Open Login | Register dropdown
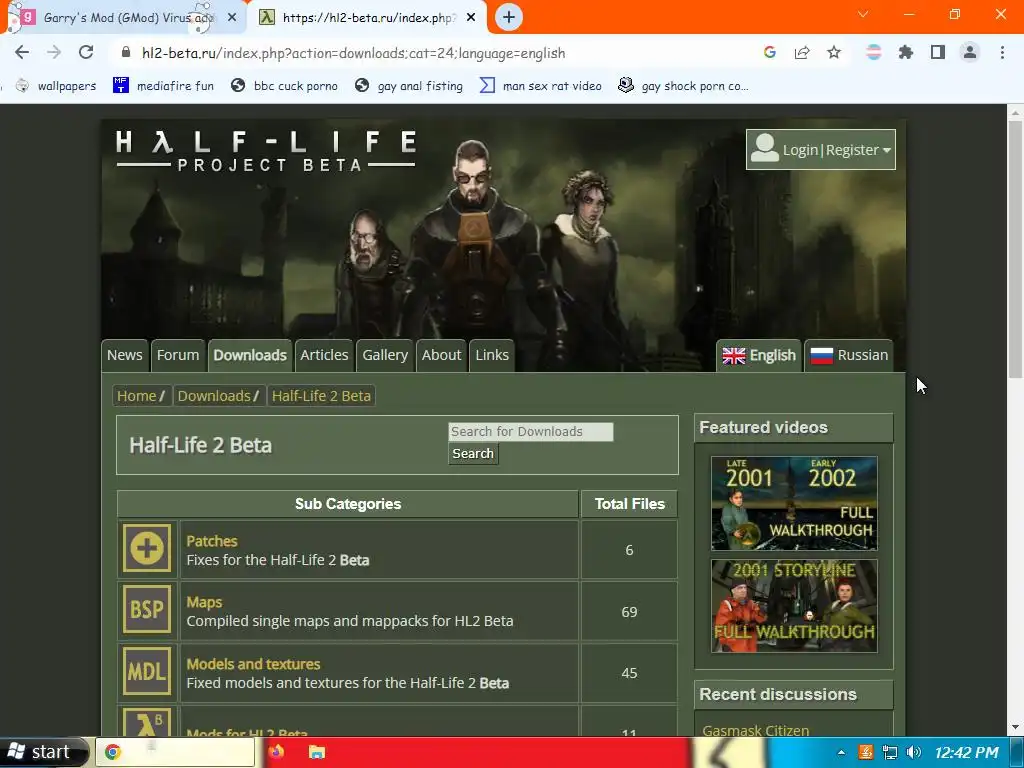Viewport: 1024px width, 768px height. (820, 150)
